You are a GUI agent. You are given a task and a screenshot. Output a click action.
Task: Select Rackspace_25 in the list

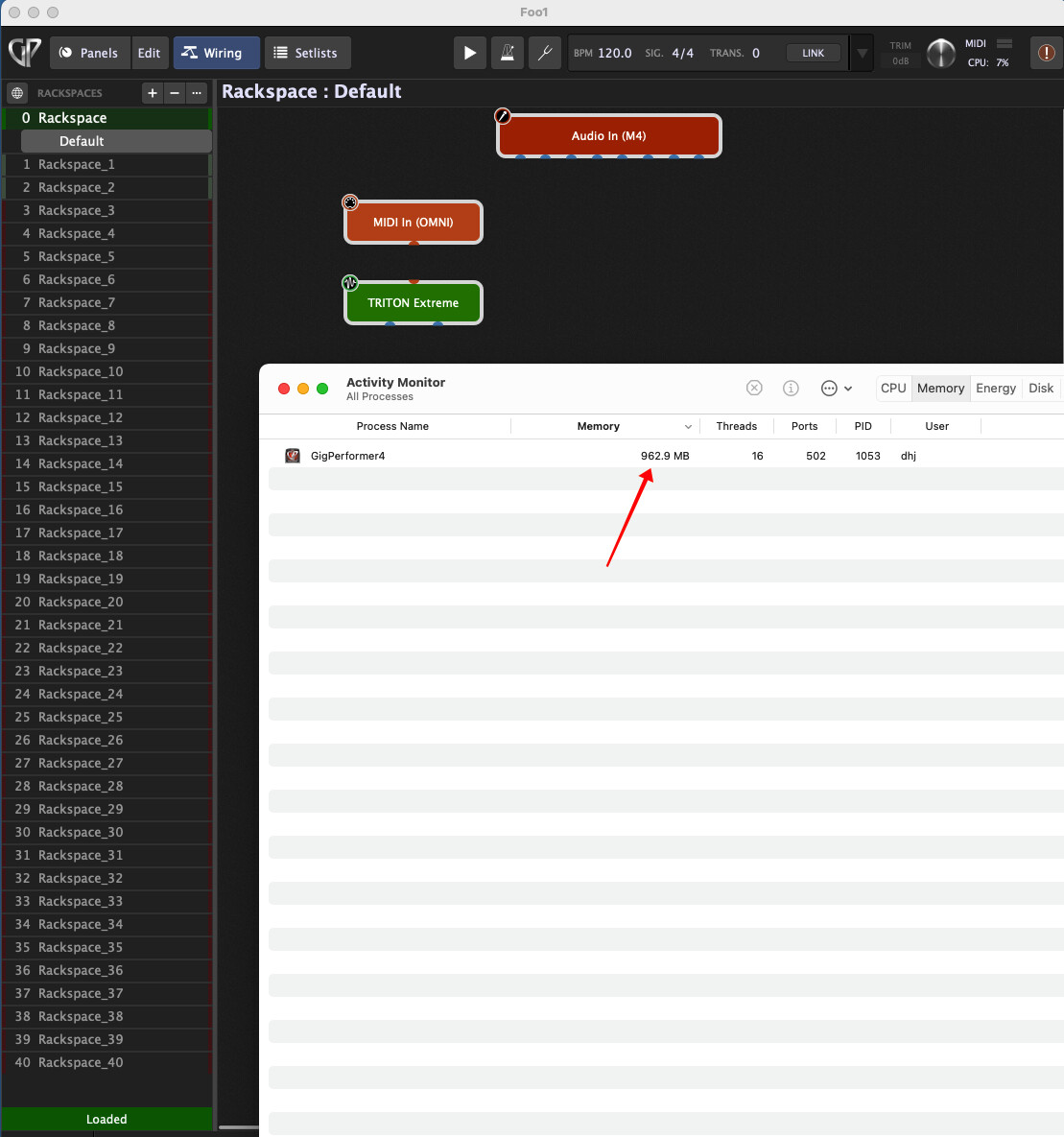click(x=107, y=717)
